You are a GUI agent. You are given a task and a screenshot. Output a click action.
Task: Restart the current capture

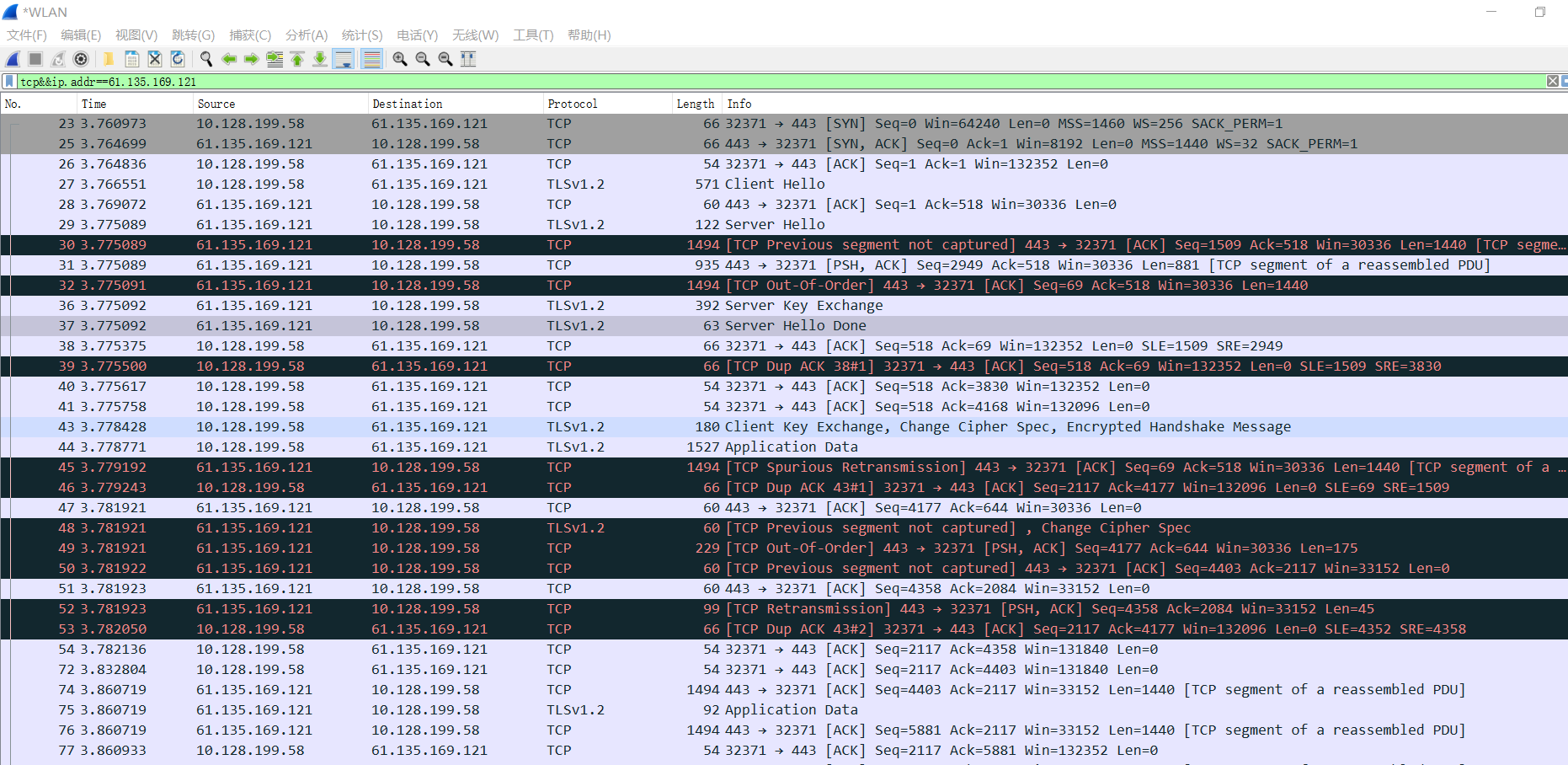pos(57,59)
